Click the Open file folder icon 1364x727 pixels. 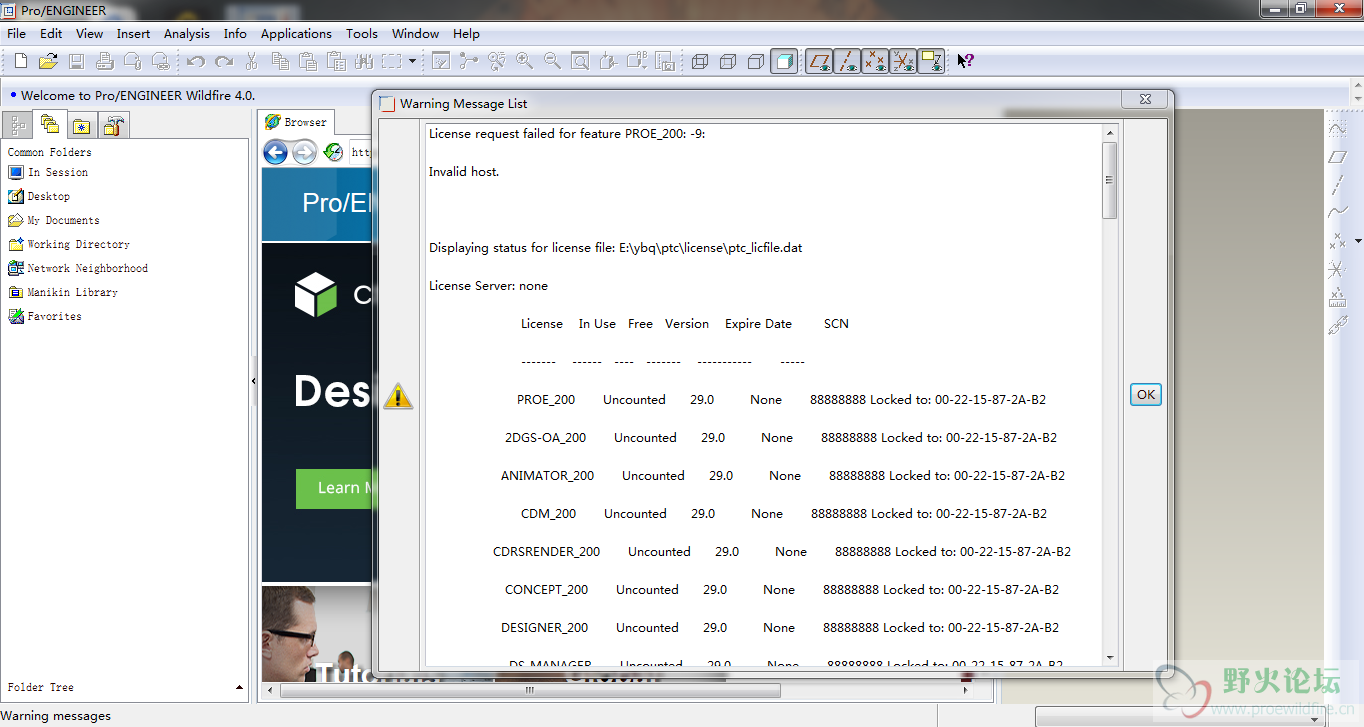coord(47,61)
